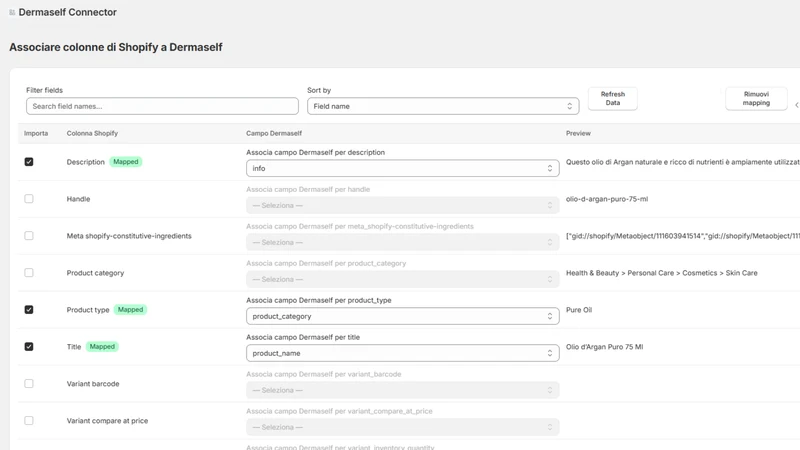The width and height of the screenshot is (800, 450).
Task: Click the Title column name
Action: click(x=74, y=347)
